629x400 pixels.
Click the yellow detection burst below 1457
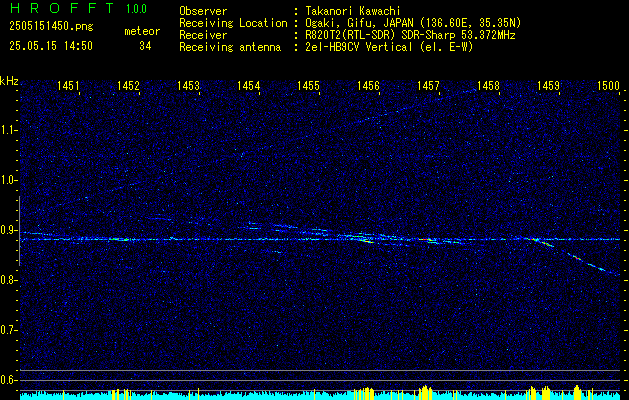pyautogui.click(x=425, y=392)
